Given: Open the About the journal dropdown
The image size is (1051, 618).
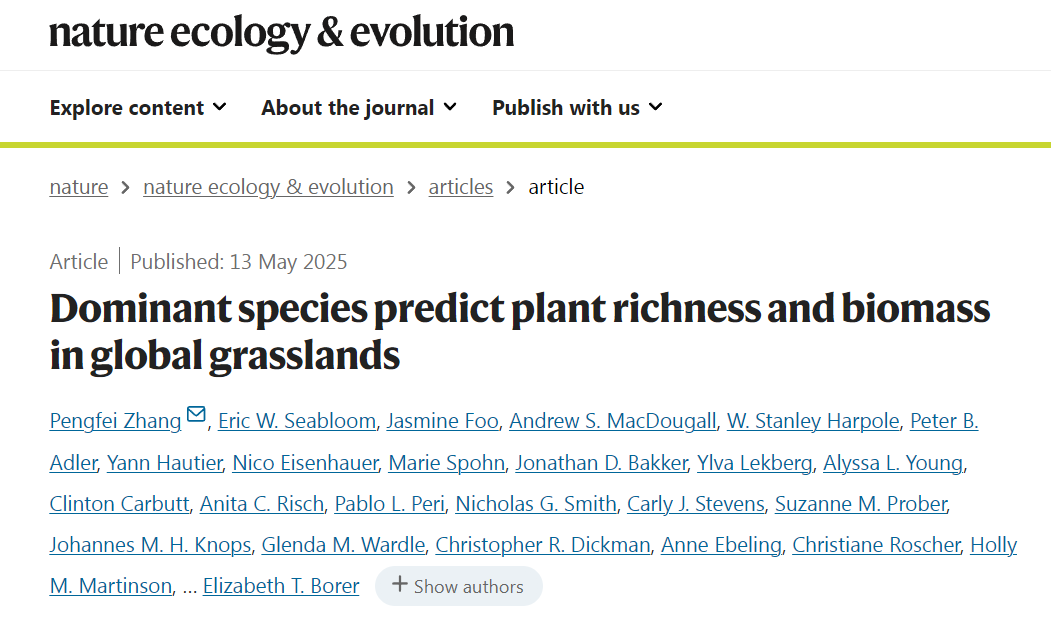Looking at the screenshot, I should [x=359, y=107].
